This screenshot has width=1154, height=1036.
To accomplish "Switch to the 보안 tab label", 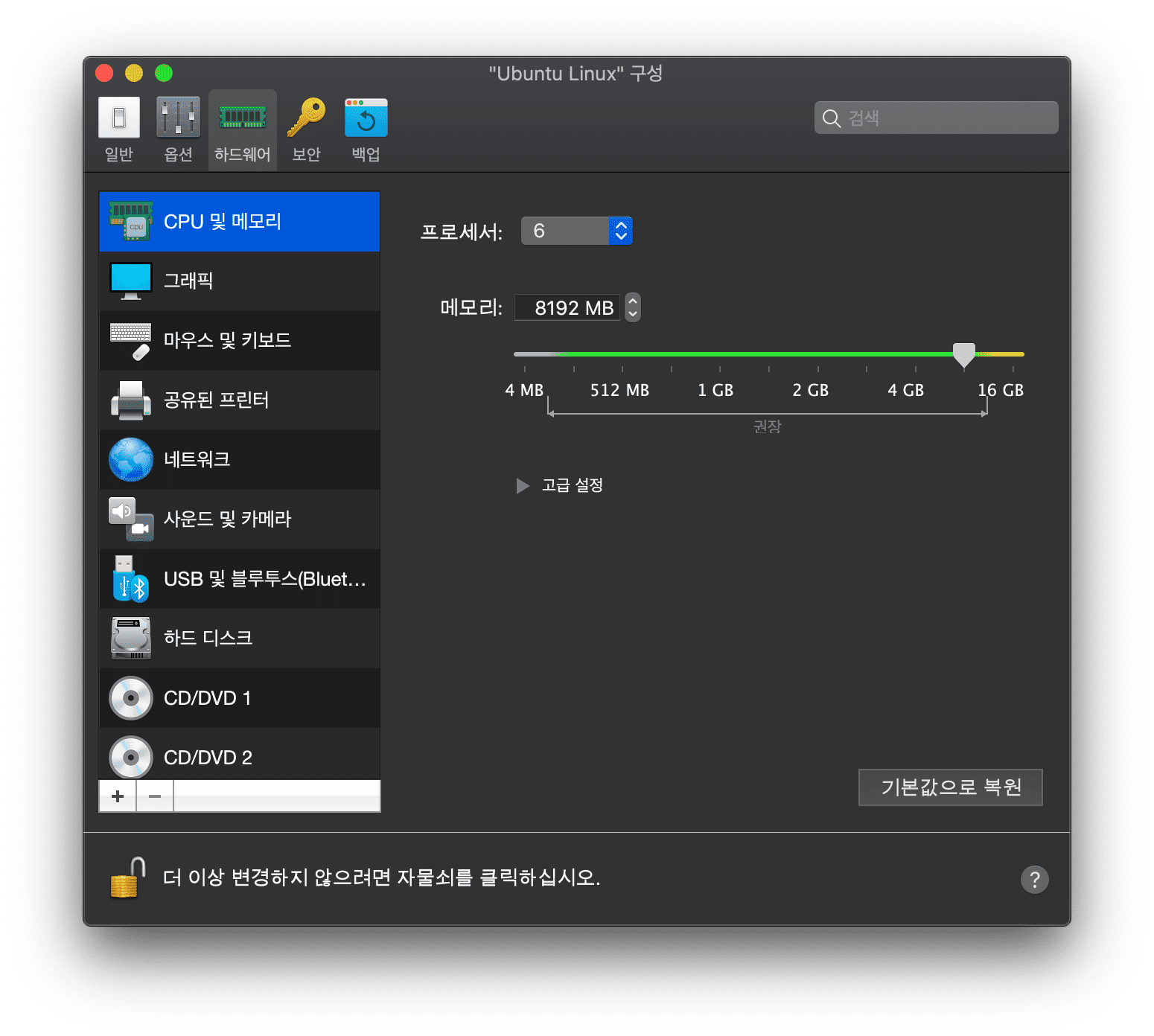I will coord(306,154).
